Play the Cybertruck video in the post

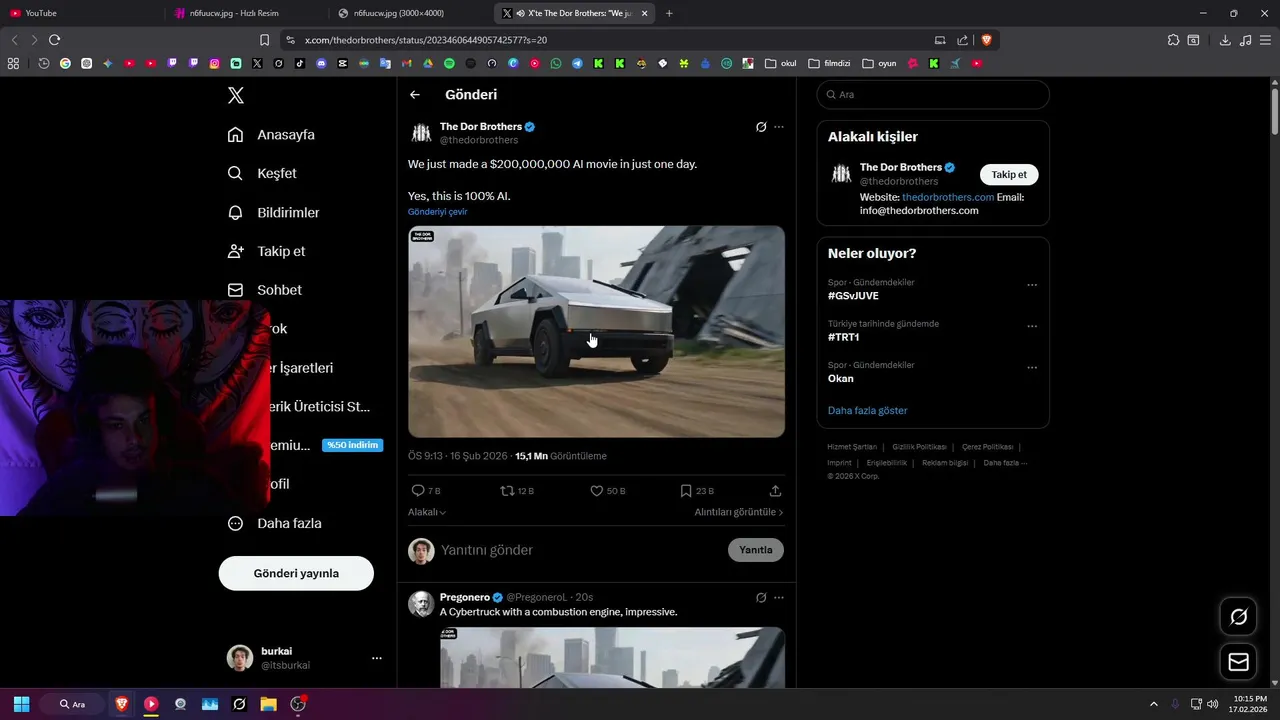tap(596, 331)
